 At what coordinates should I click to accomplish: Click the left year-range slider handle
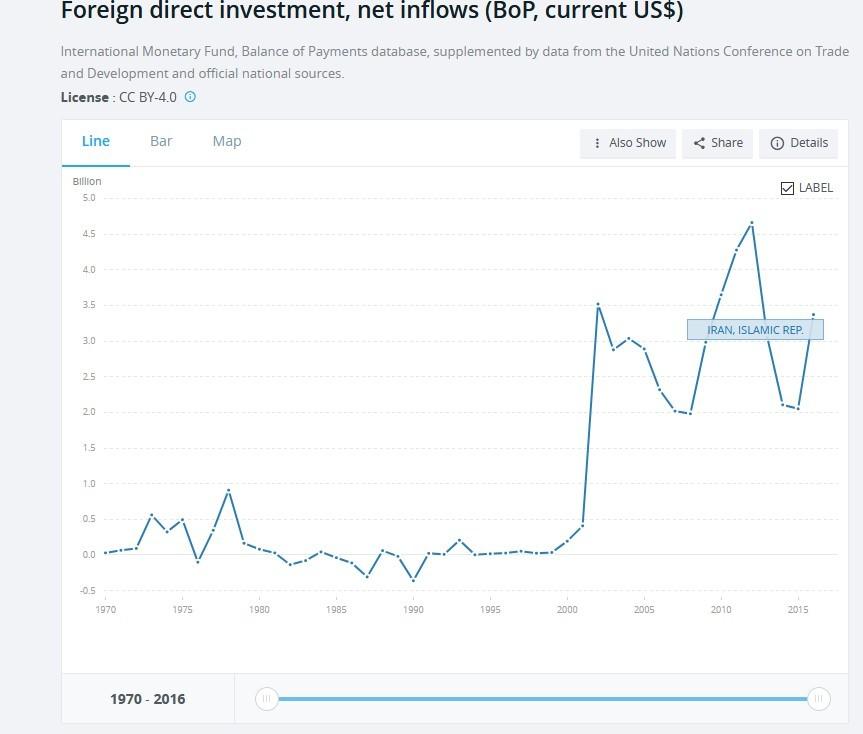coord(266,699)
